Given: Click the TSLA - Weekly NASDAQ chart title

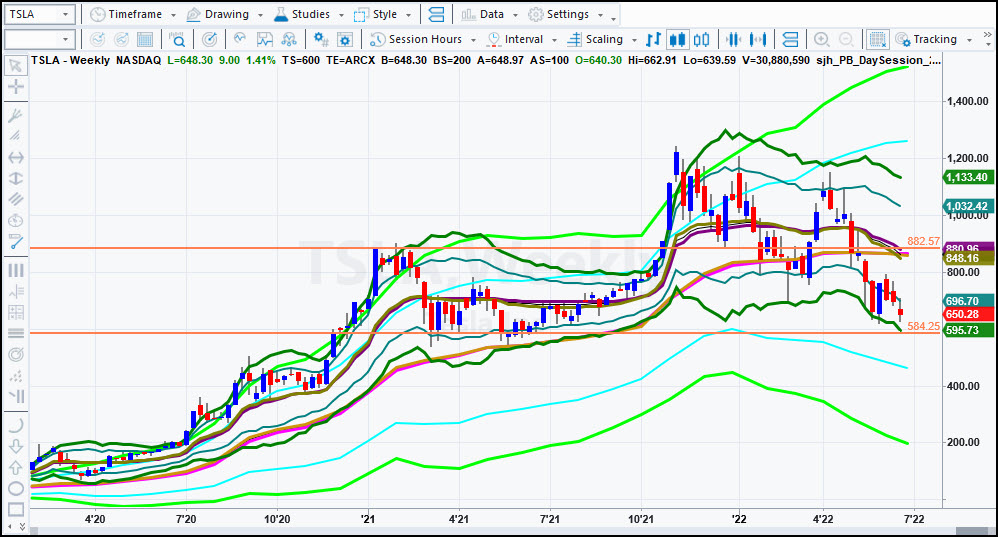Looking at the screenshot, I should point(96,60).
